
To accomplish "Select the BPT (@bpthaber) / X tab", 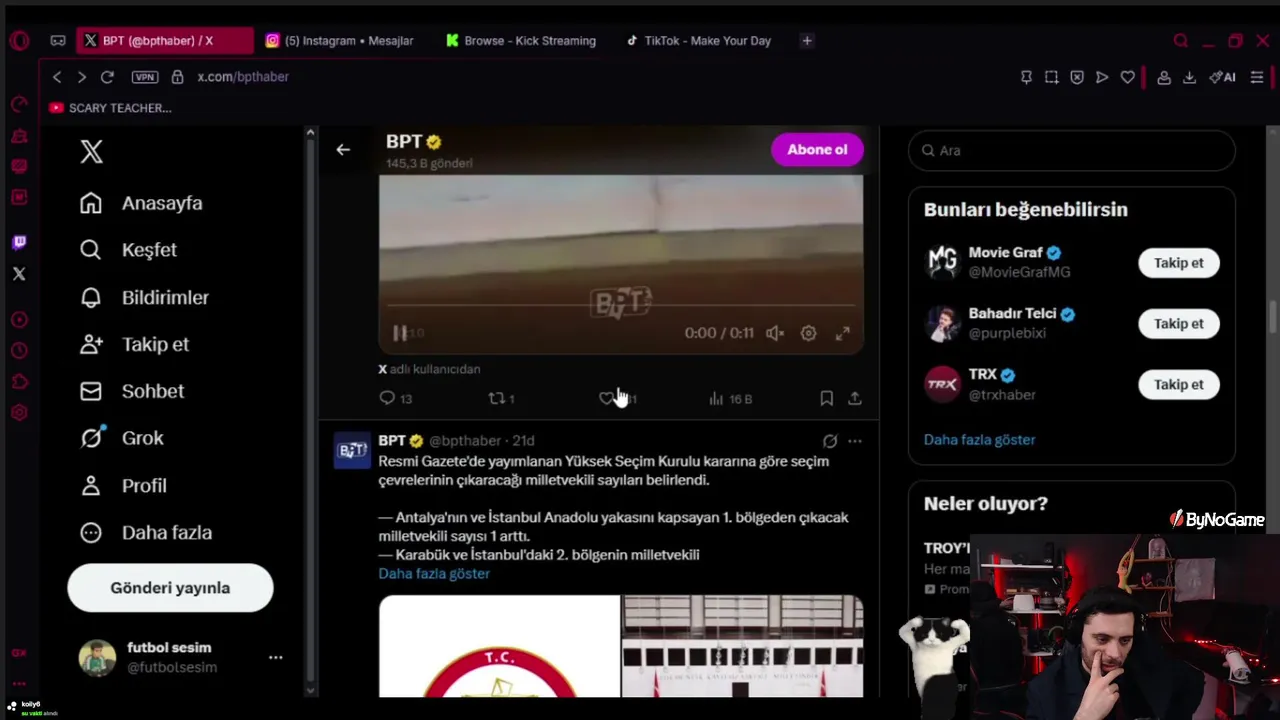I will [x=166, y=41].
